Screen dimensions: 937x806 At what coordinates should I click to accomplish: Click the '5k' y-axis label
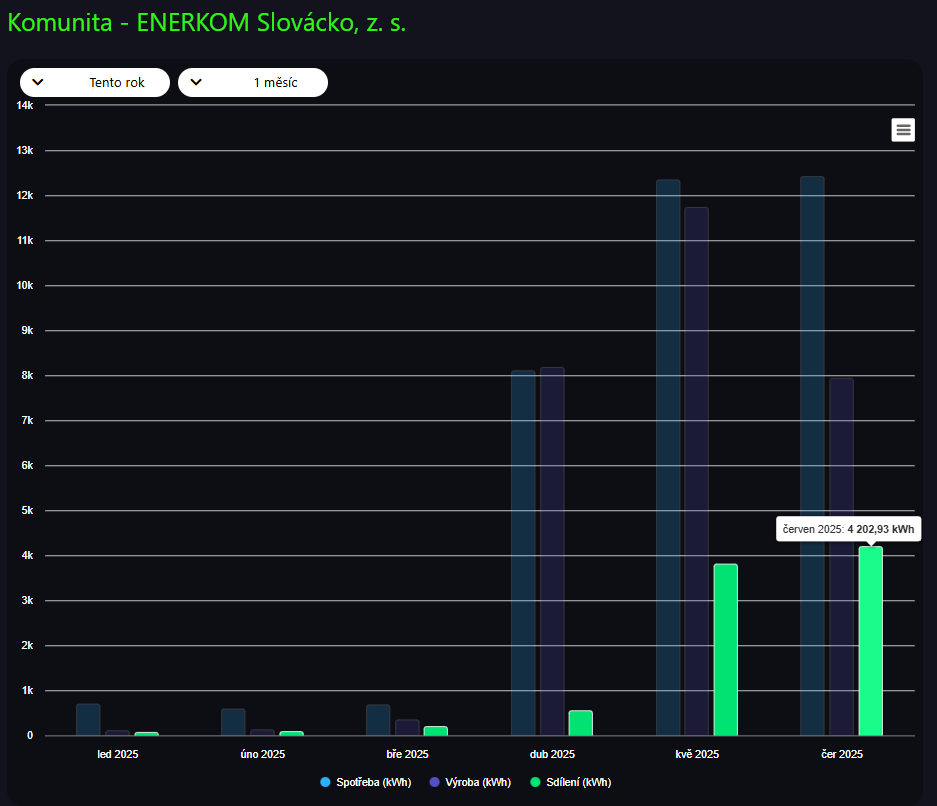[27, 510]
